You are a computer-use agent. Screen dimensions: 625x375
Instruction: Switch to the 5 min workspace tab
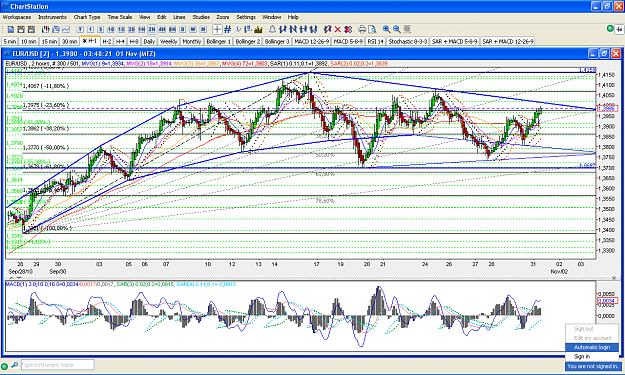coord(10,41)
